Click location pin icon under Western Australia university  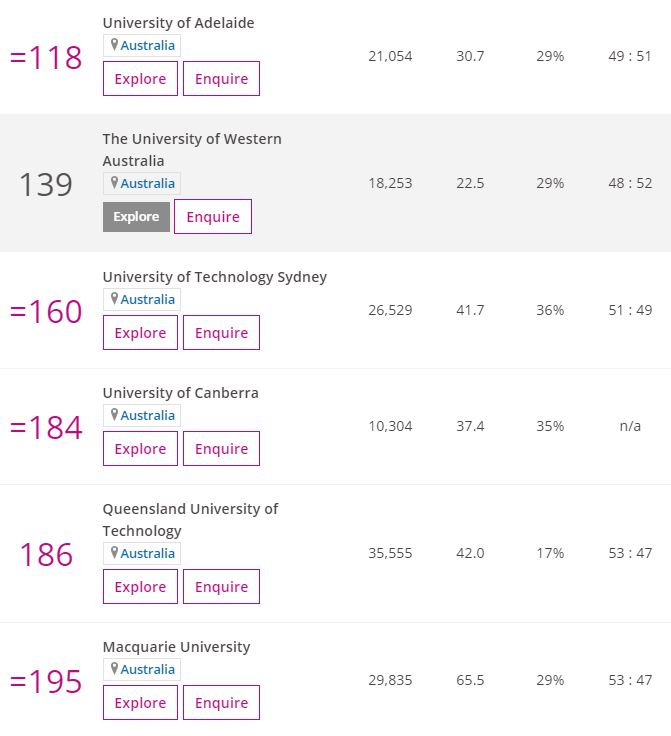(114, 183)
